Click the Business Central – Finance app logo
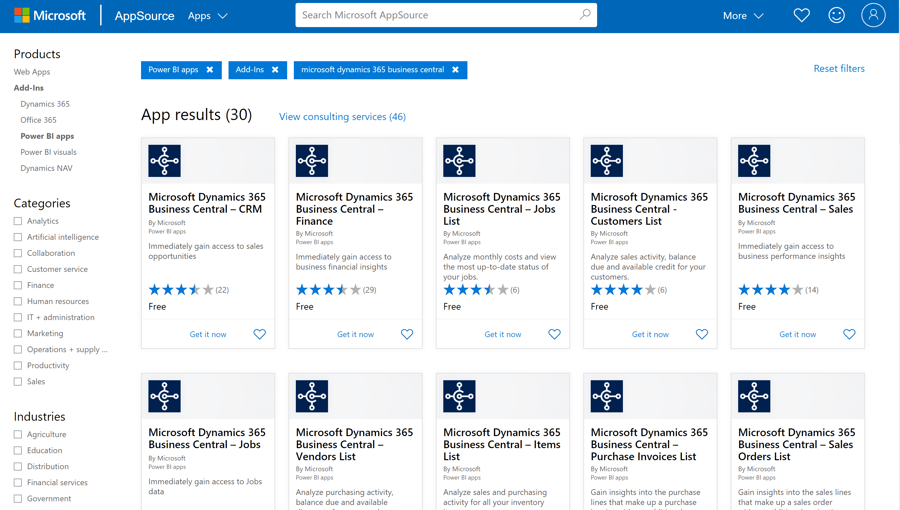The width and height of the screenshot is (900, 510). pos(312,161)
